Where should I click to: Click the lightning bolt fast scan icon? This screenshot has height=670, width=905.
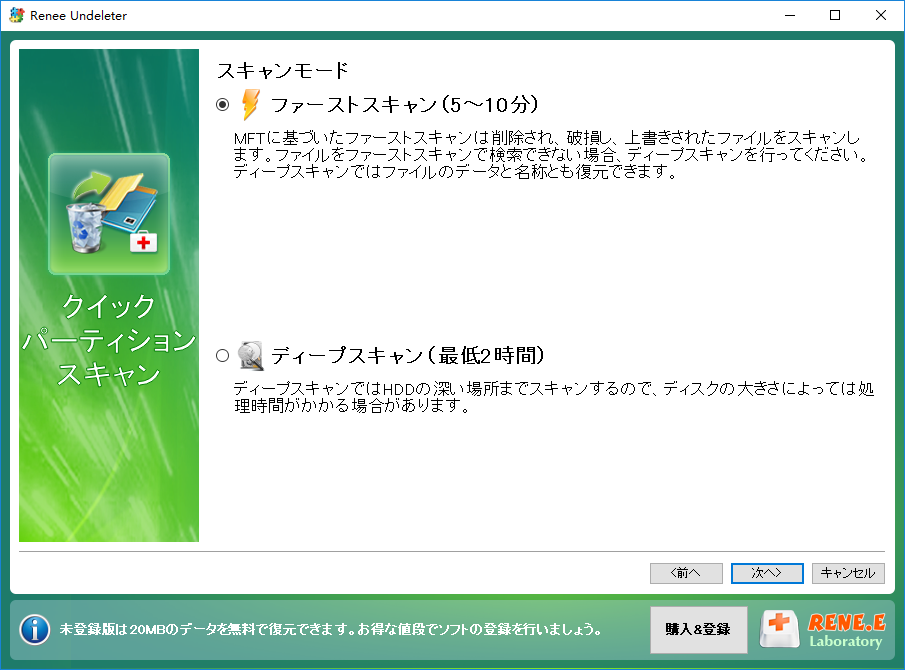(x=250, y=104)
